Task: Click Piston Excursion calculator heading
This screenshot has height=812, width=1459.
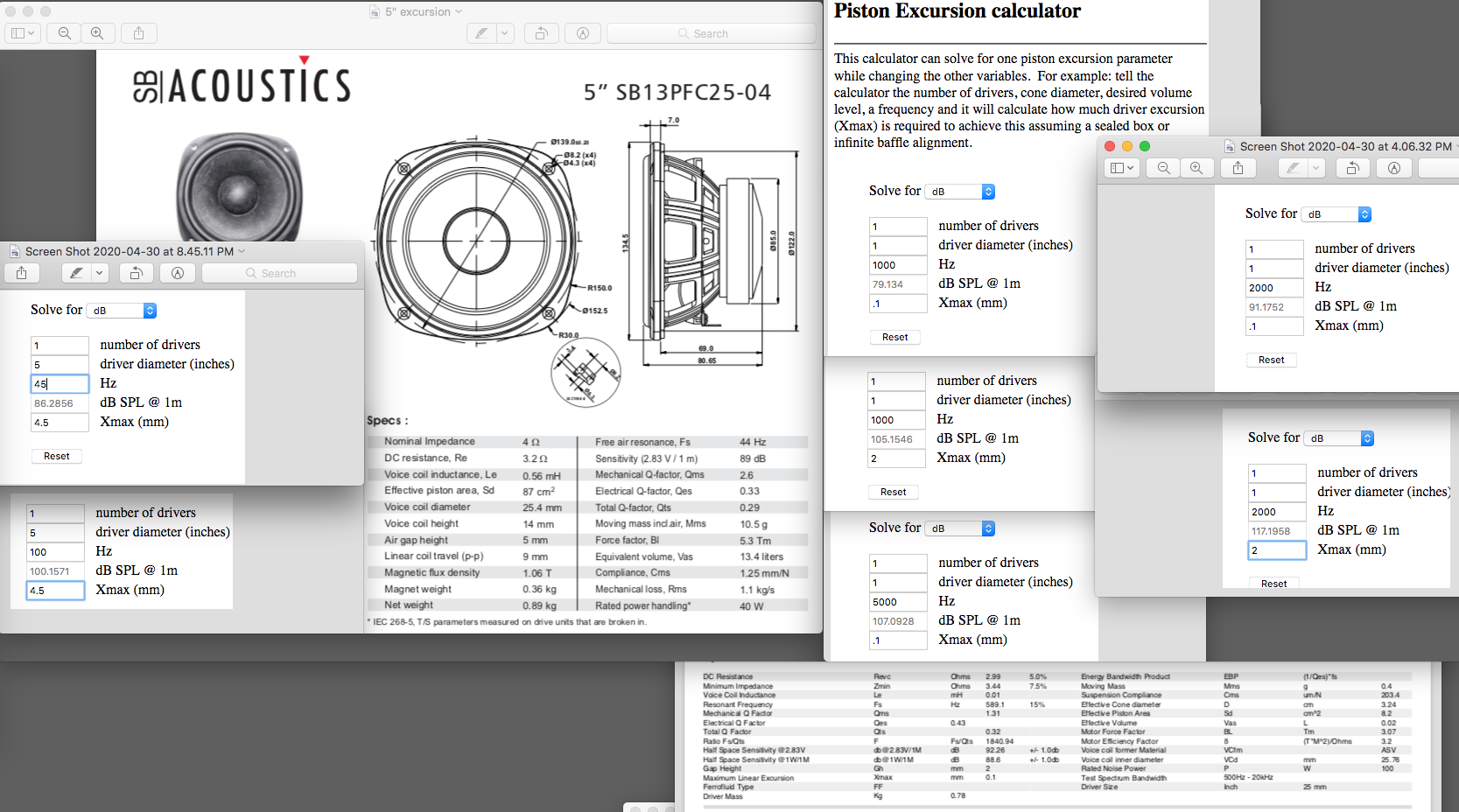Action: [957, 11]
